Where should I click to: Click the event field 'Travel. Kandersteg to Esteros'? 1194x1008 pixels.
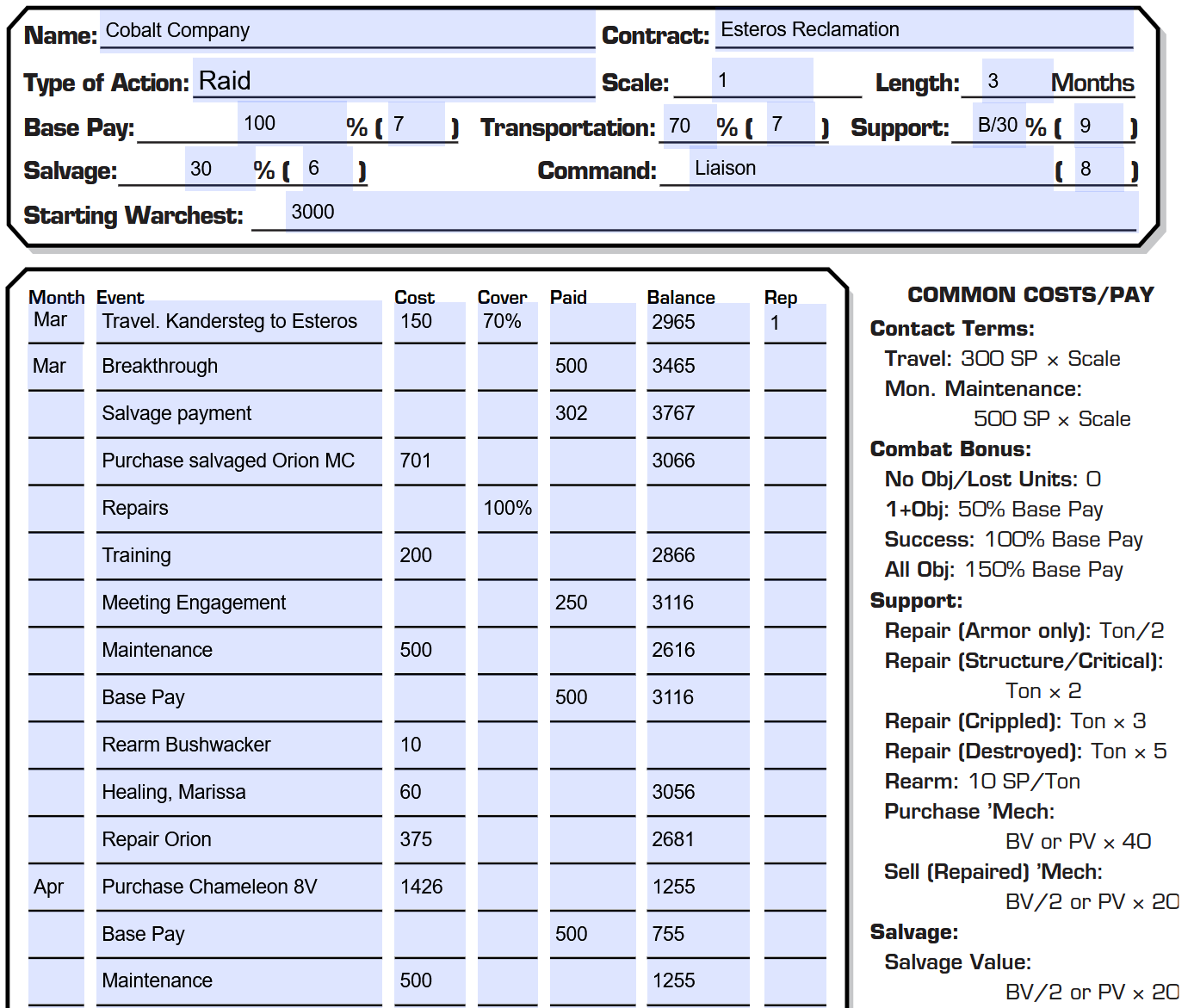(239, 321)
